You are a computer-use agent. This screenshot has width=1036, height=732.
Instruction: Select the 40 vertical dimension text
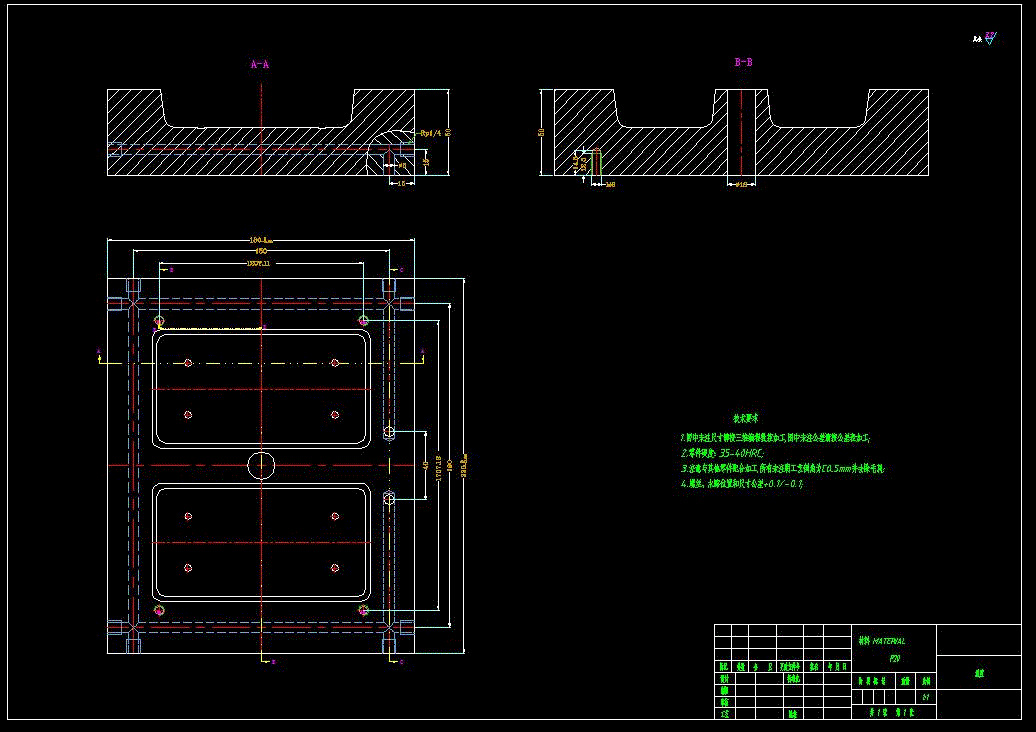[x=425, y=465]
